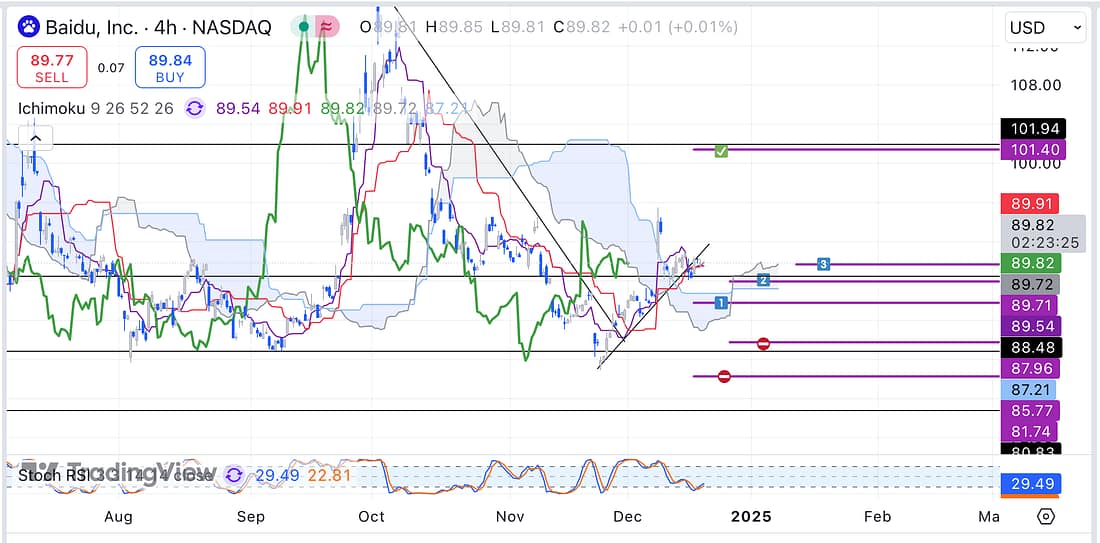Click the blue marker numbered 2

(762, 279)
